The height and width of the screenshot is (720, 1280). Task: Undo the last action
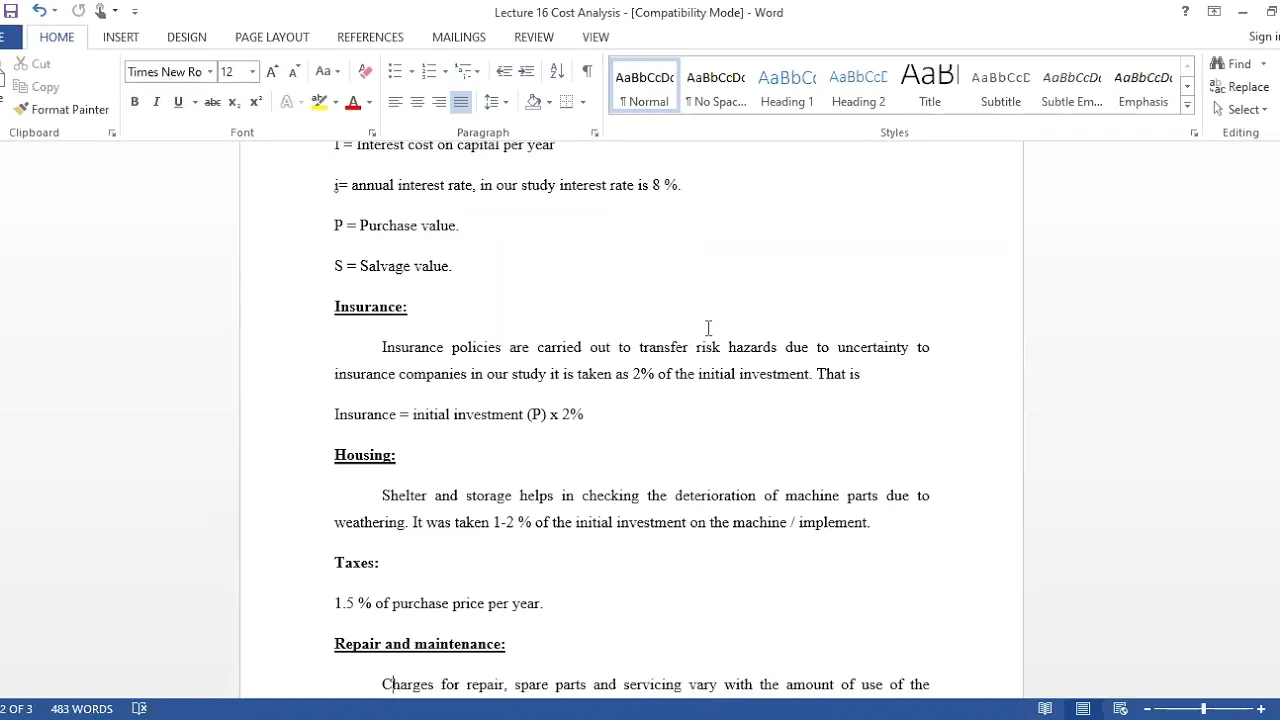pyautogui.click(x=38, y=11)
